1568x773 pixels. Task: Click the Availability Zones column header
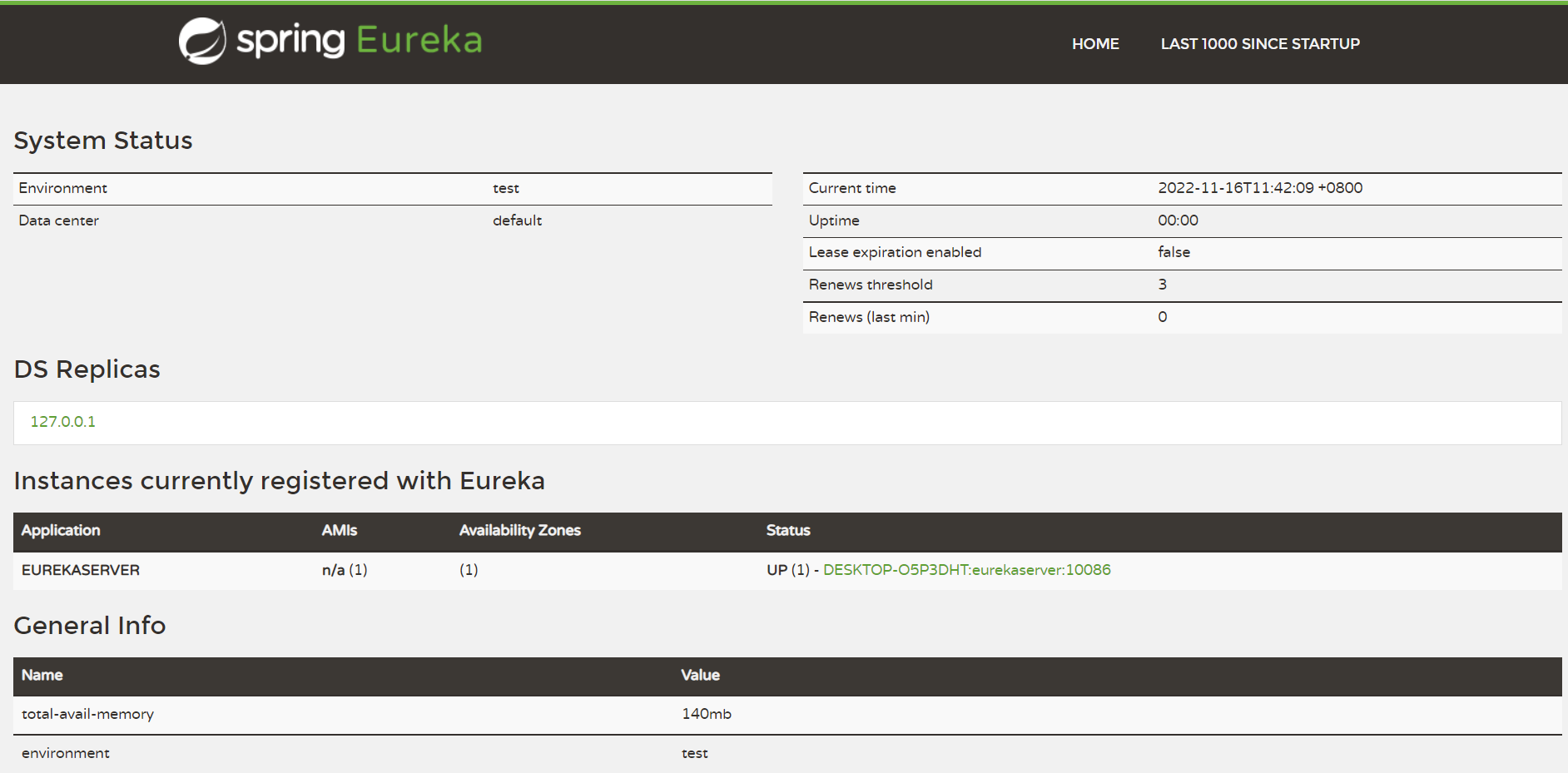click(x=520, y=531)
